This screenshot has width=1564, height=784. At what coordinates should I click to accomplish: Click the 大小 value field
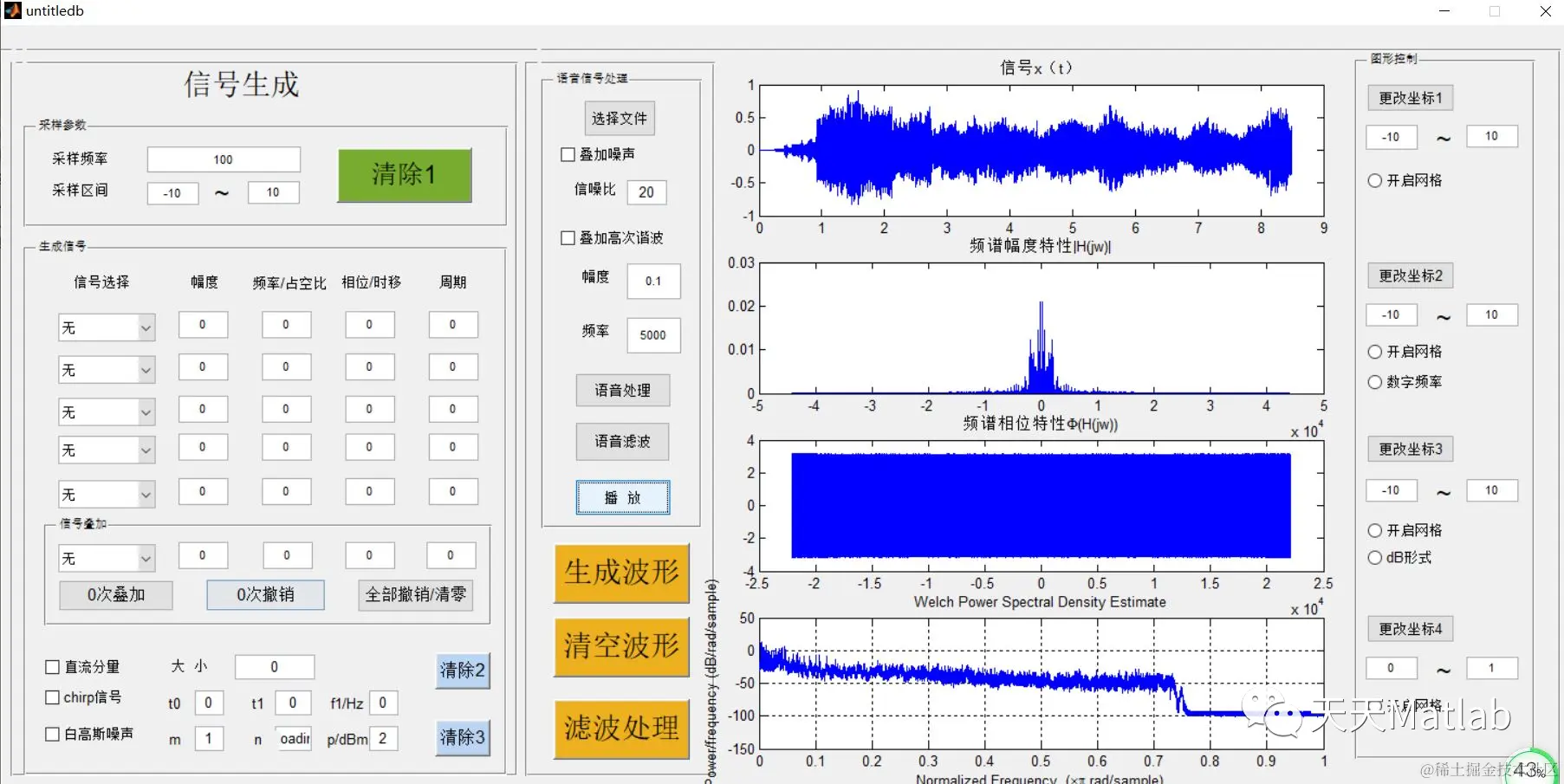275,667
